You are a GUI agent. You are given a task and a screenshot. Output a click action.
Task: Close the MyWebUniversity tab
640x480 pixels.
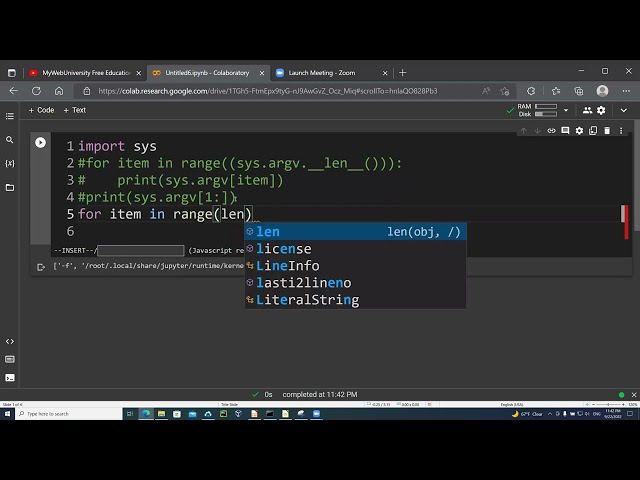point(139,73)
